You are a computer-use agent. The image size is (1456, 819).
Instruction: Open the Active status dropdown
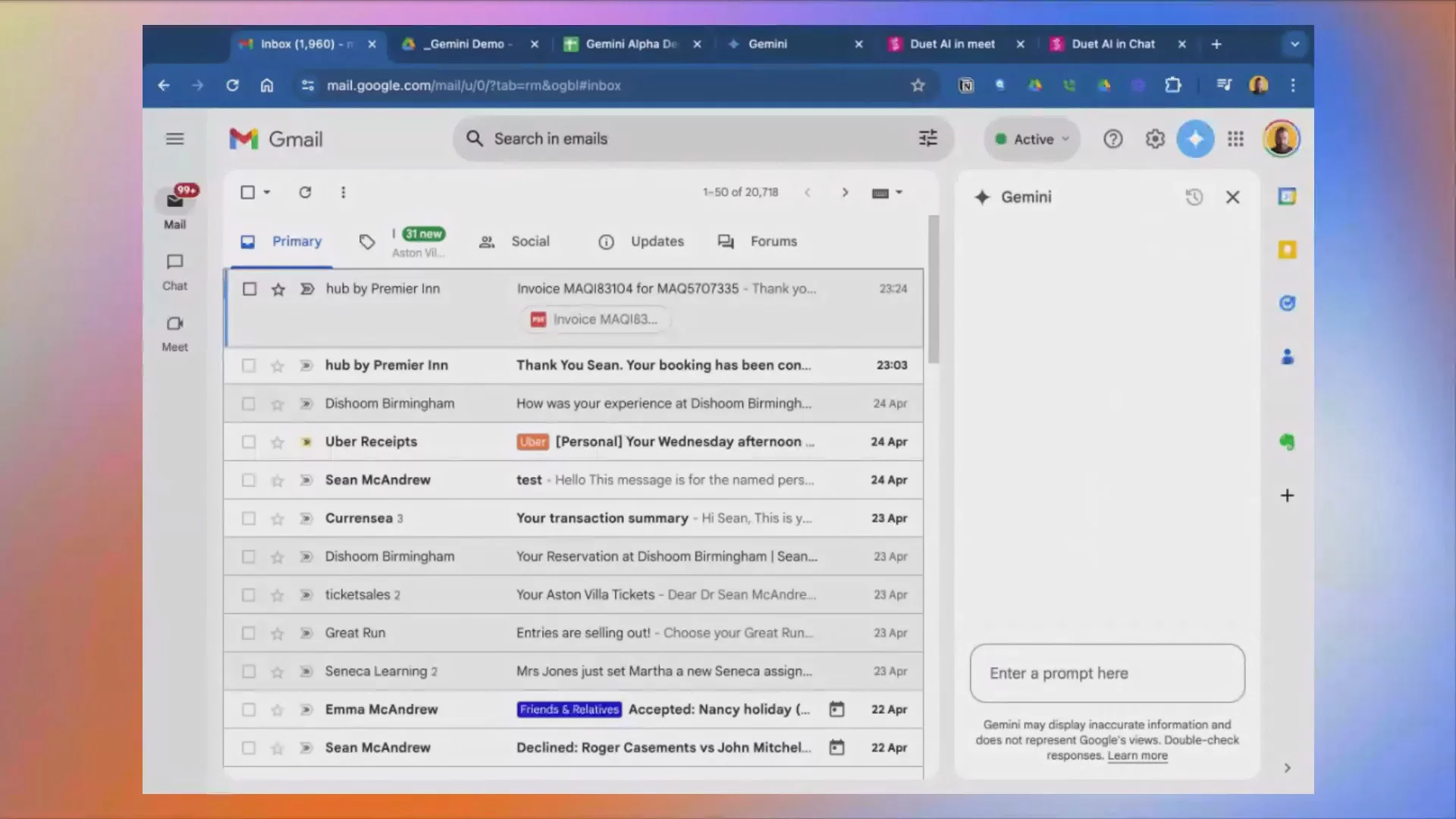tap(1031, 139)
